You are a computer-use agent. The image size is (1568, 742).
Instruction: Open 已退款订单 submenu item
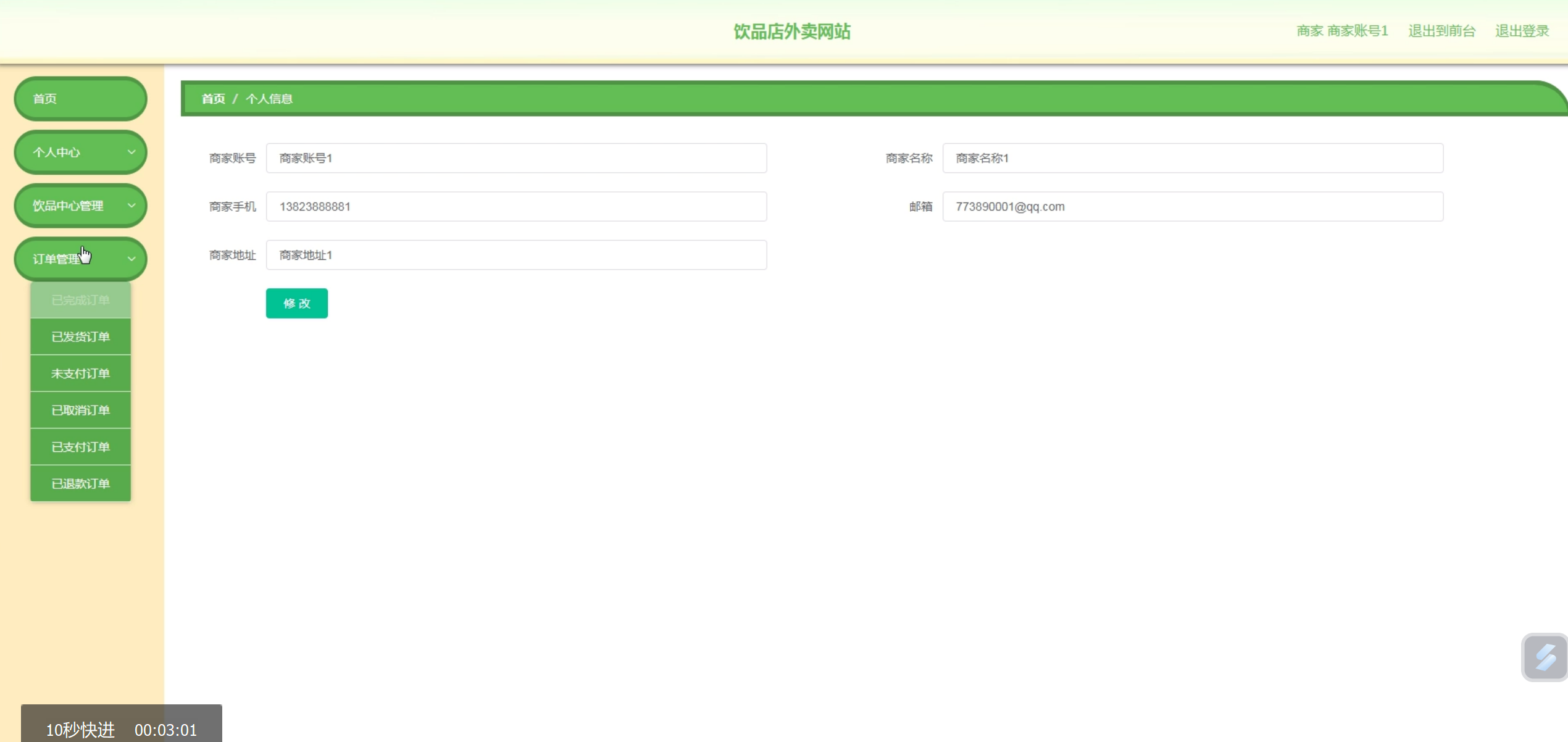(80, 483)
